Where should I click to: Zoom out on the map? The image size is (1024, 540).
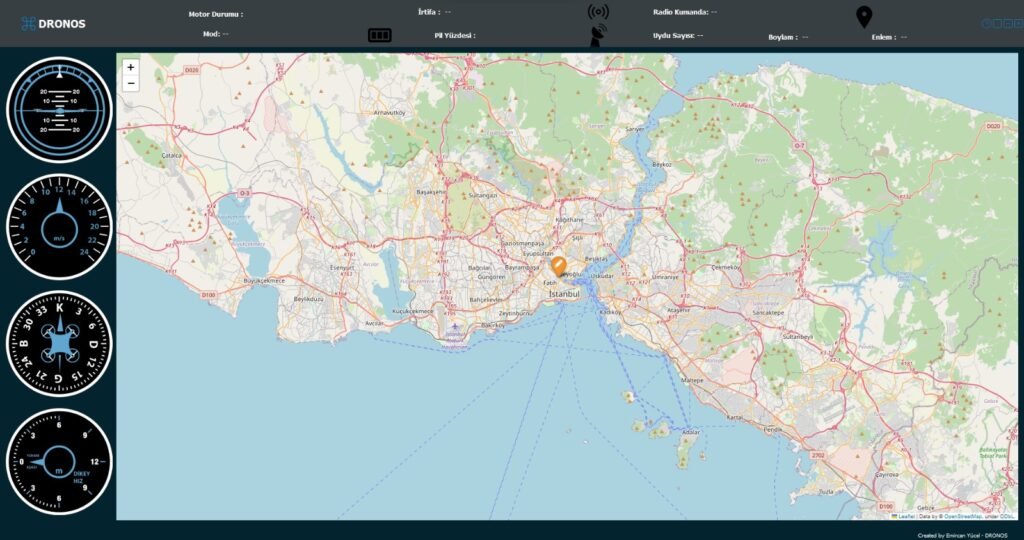pos(131,84)
